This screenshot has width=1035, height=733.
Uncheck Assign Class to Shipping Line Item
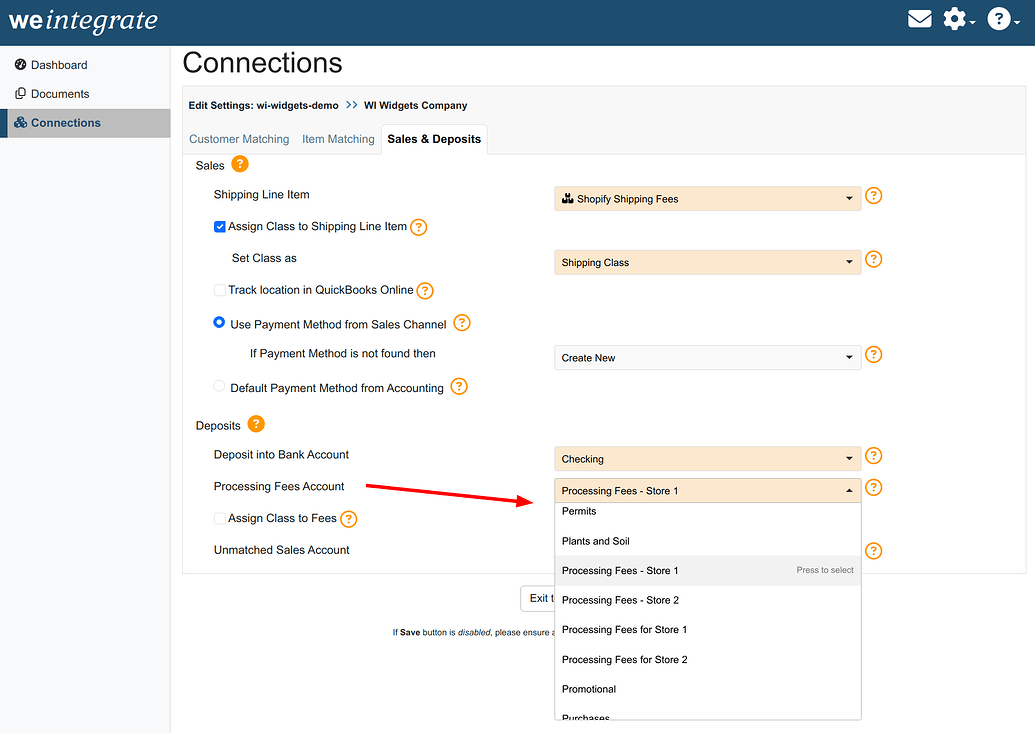point(220,227)
